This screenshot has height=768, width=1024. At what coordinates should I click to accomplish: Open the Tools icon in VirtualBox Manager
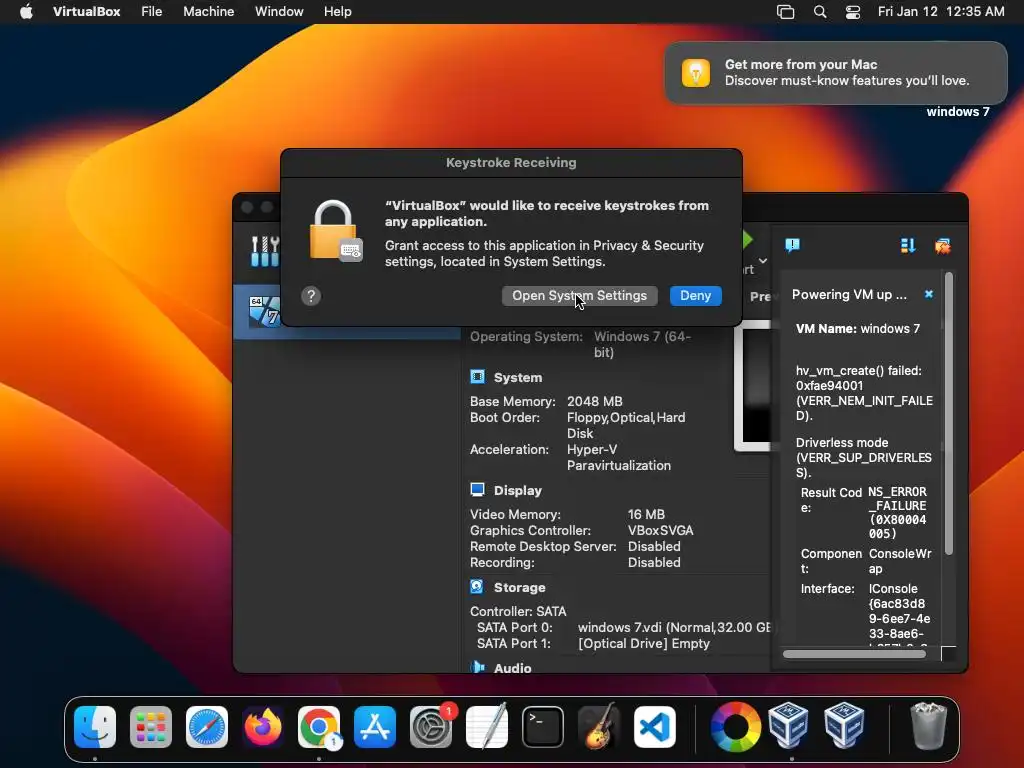265,251
